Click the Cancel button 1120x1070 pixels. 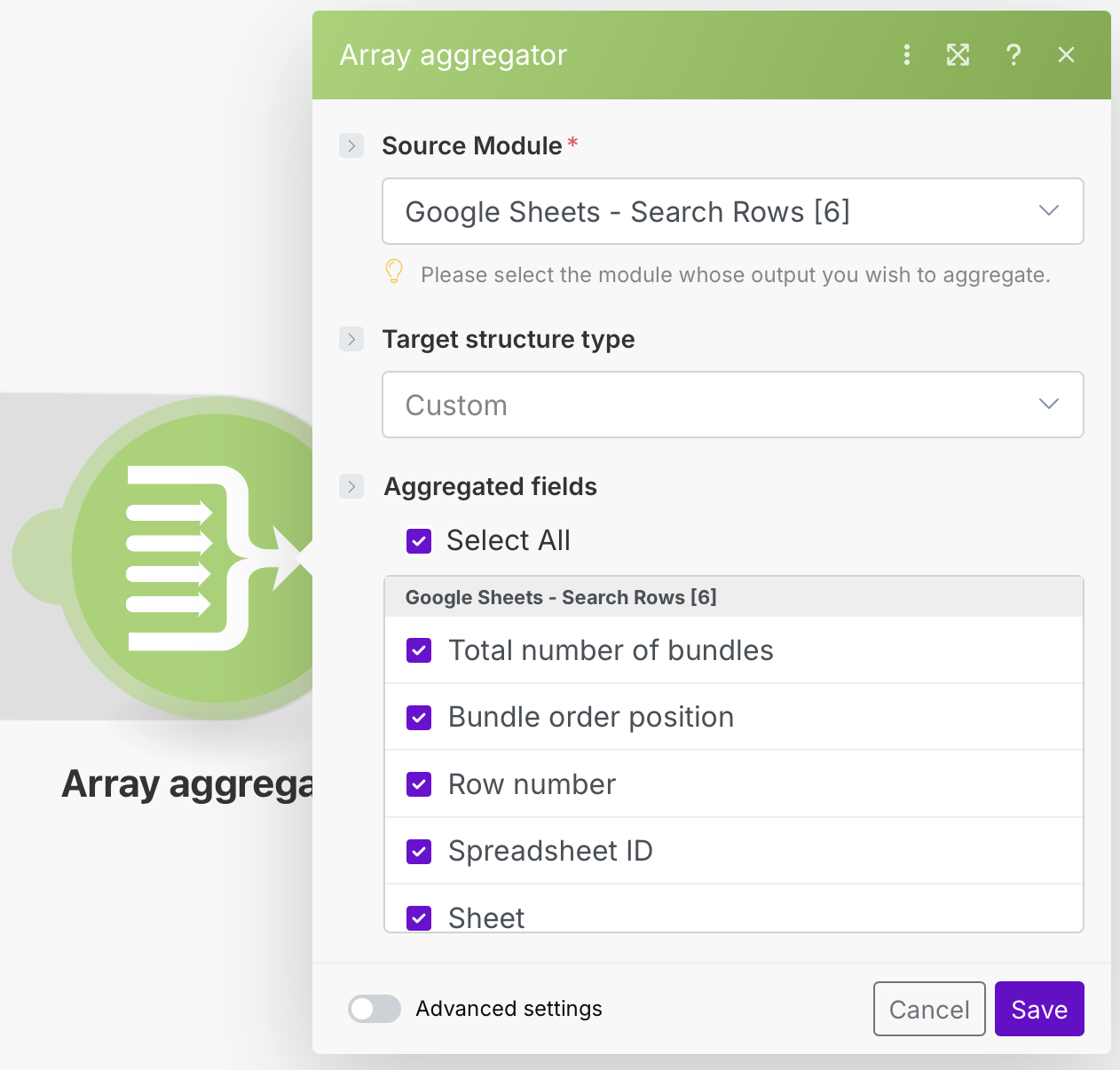(x=929, y=1009)
